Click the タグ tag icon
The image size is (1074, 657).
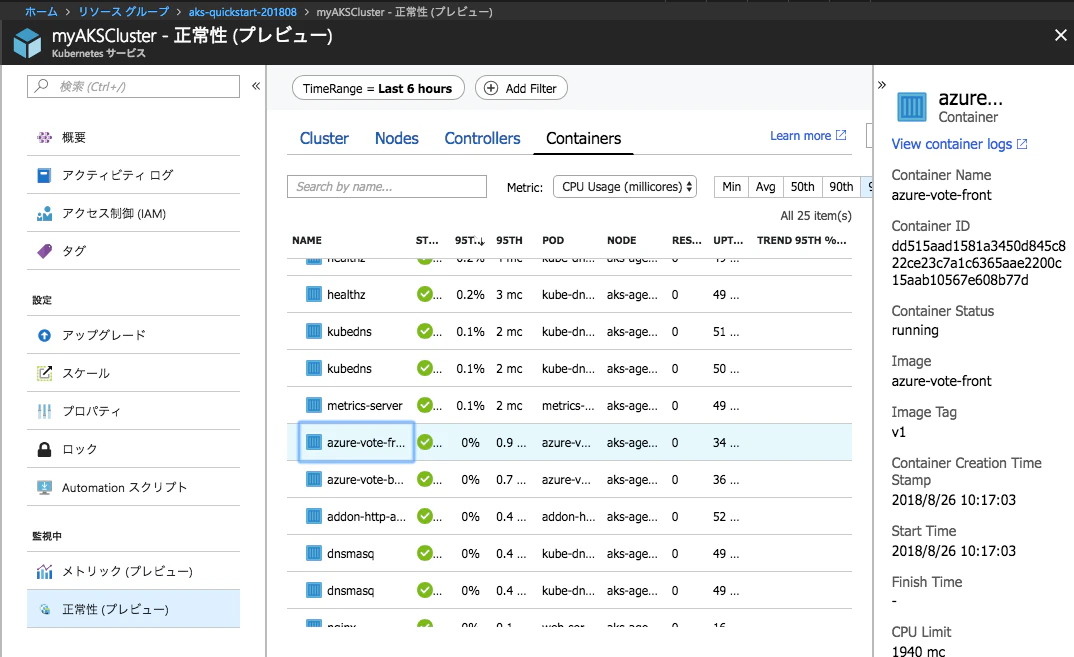45,251
